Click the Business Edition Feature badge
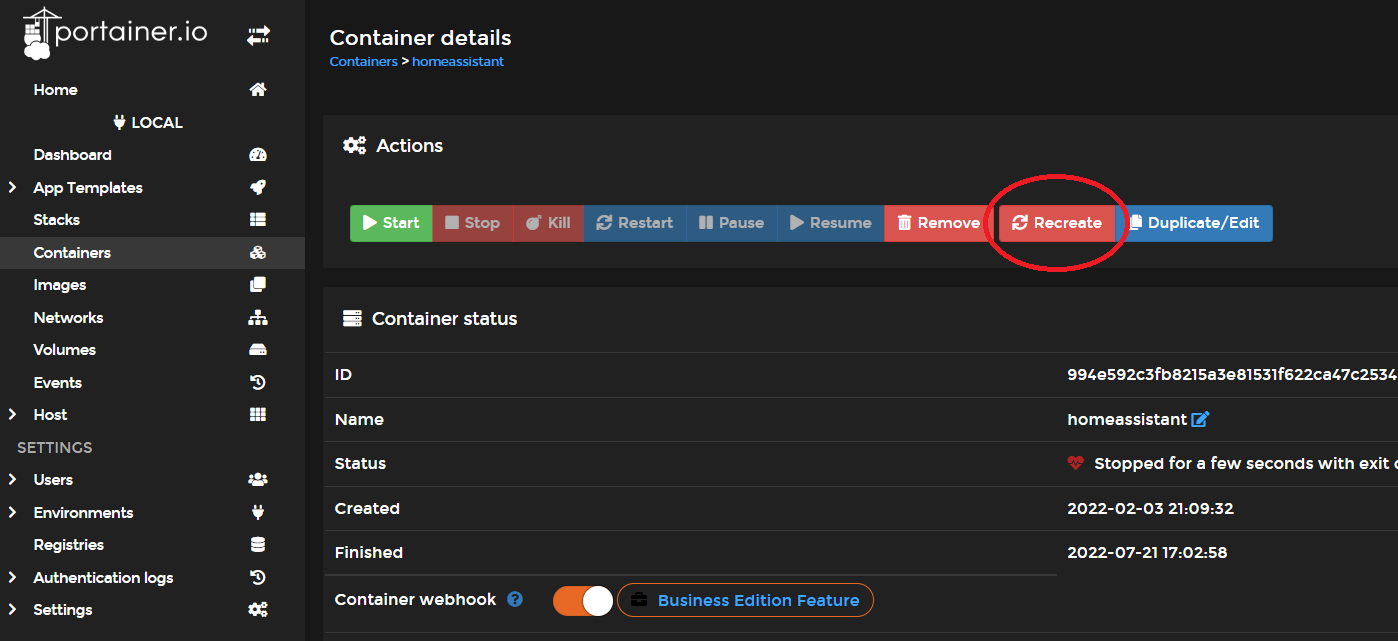 pos(745,600)
